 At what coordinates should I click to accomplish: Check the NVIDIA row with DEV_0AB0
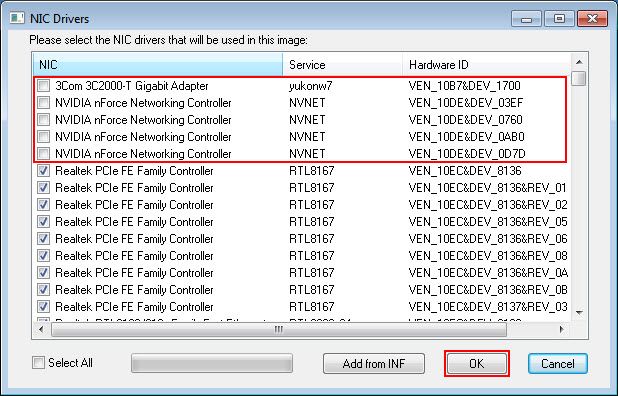point(43,137)
